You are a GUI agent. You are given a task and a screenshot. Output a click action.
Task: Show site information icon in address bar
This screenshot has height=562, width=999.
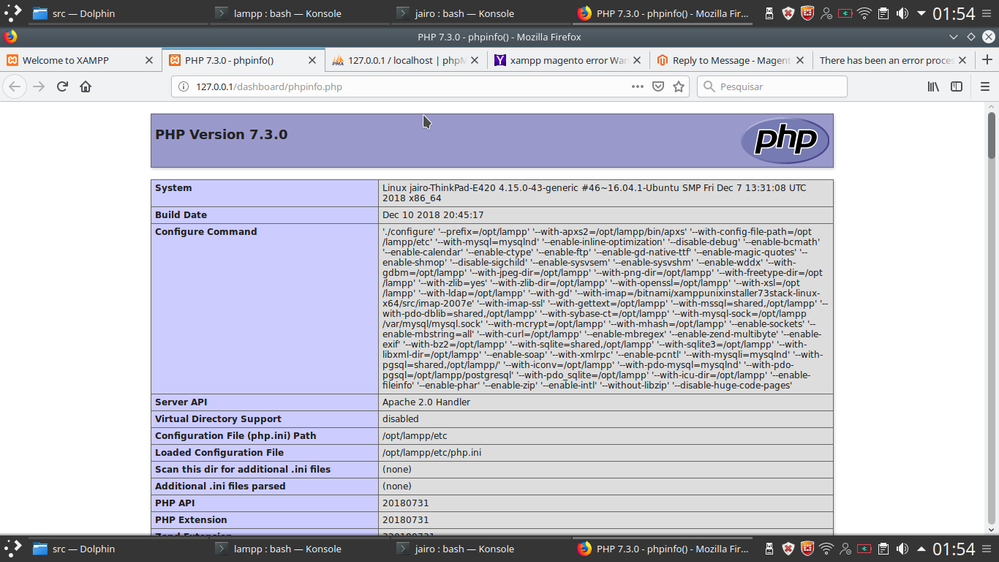coord(183,87)
